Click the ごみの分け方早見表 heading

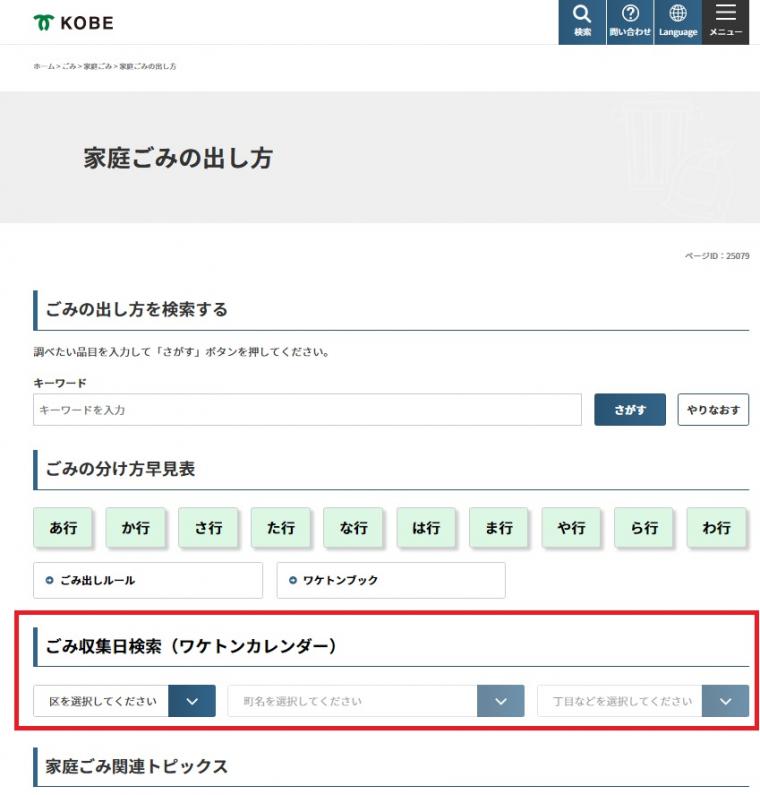pos(120,468)
